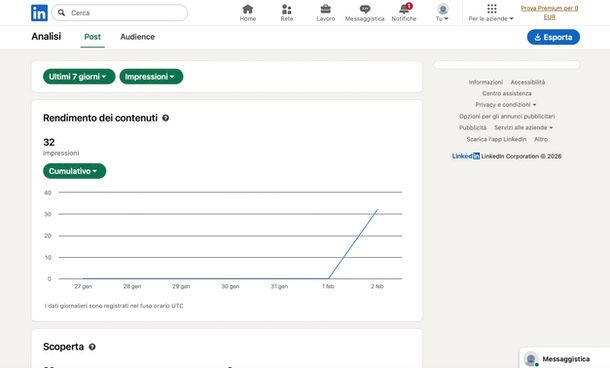Viewport: 610px width, 368px height.
Task: Click the Esporta button
Action: pyautogui.click(x=553, y=37)
